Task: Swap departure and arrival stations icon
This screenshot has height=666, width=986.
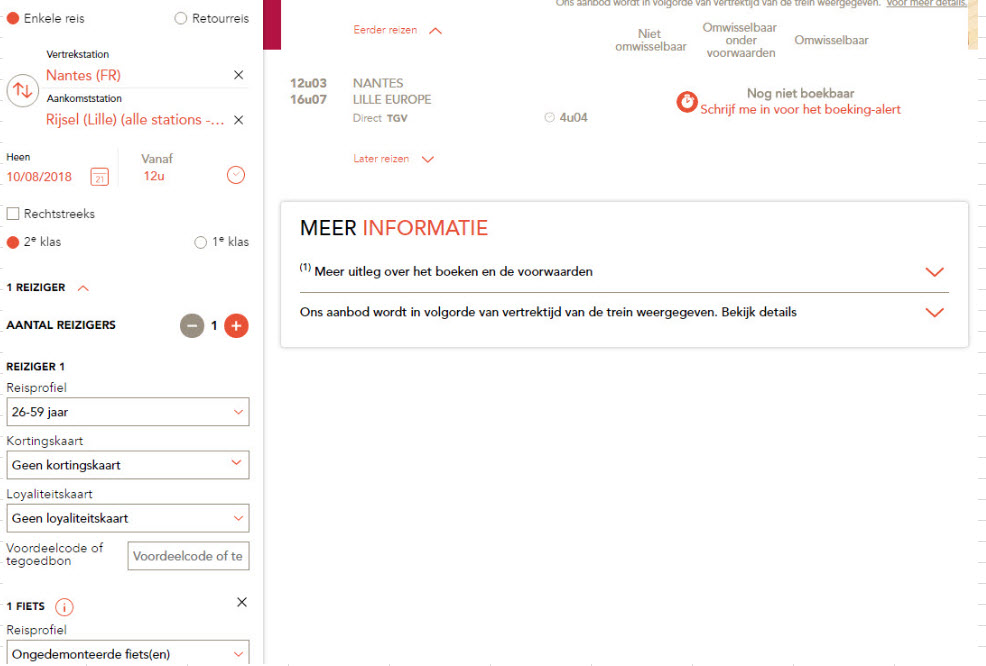Action: (x=22, y=90)
